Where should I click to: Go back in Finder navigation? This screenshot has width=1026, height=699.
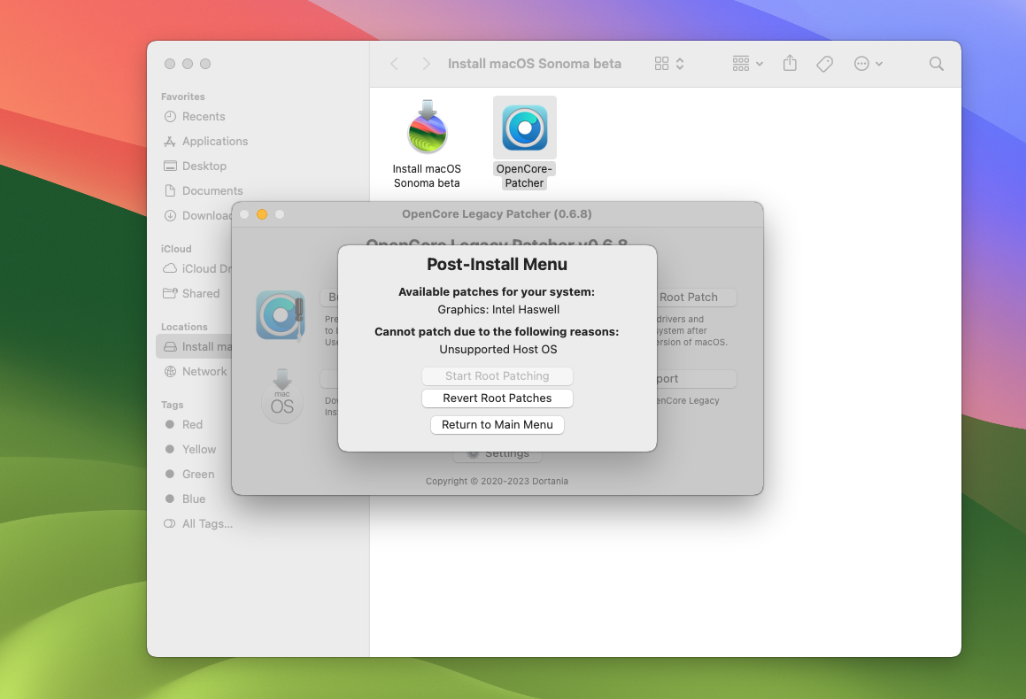point(394,63)
